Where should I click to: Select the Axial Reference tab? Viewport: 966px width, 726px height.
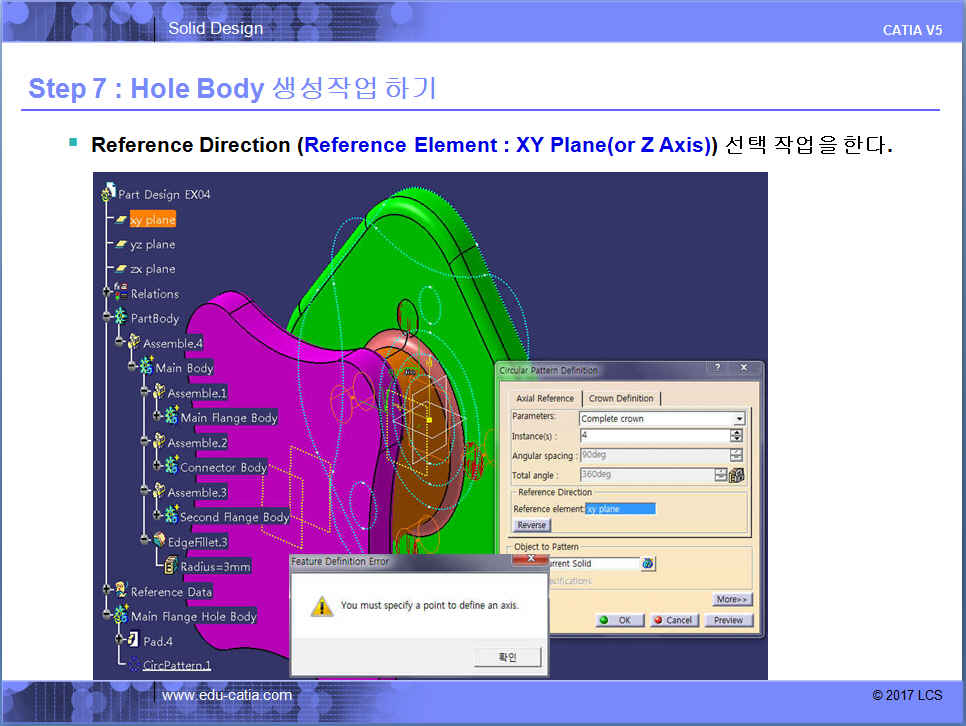pyautogui.click(x=544, y=398)
